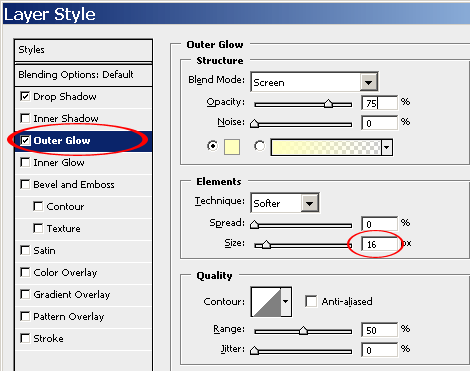Select the Texture sub-entry label
The image size is (470, 371).
(x=63, y=228)
